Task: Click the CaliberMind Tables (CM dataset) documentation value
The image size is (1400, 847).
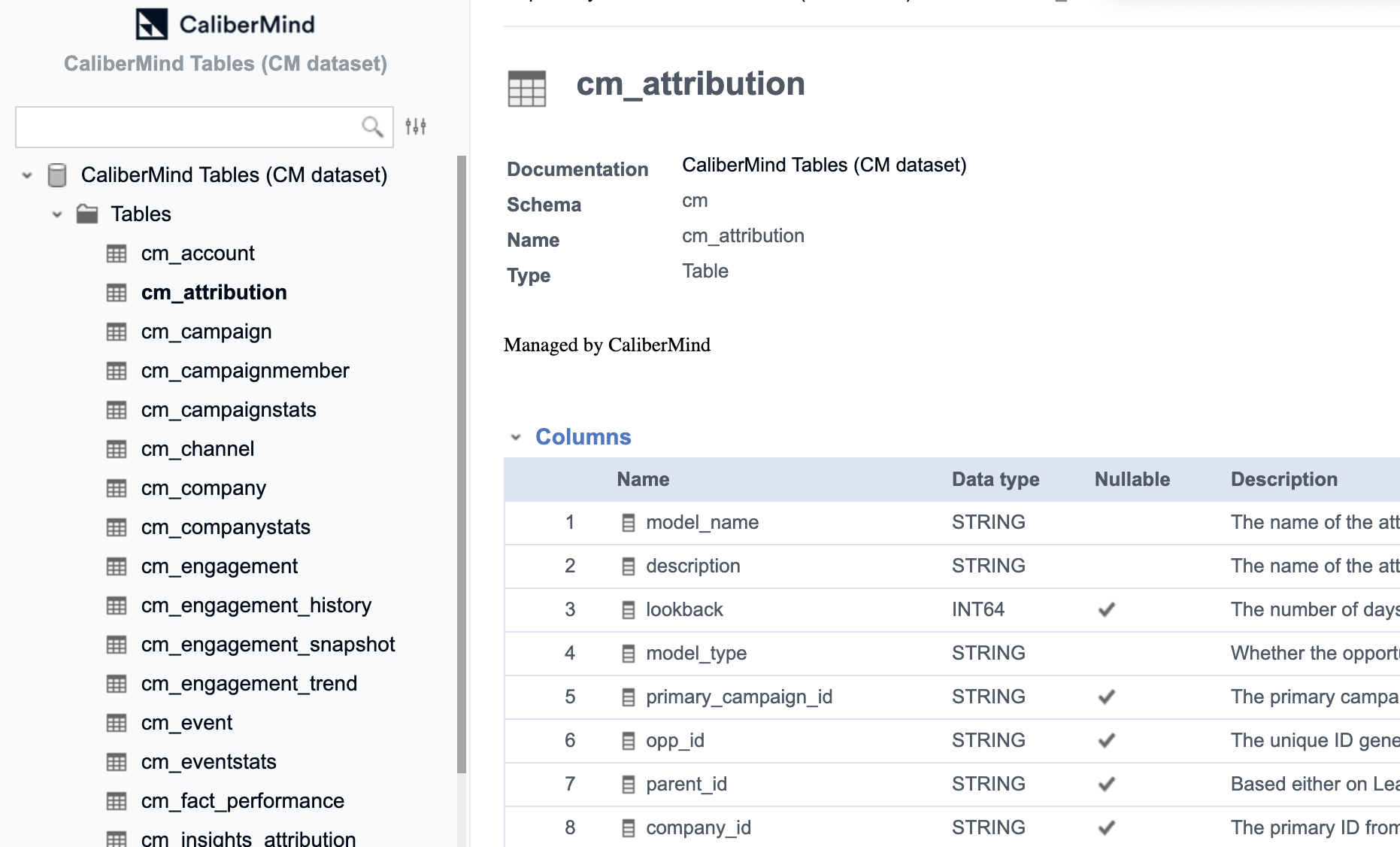Action: [x=824, y=165]
